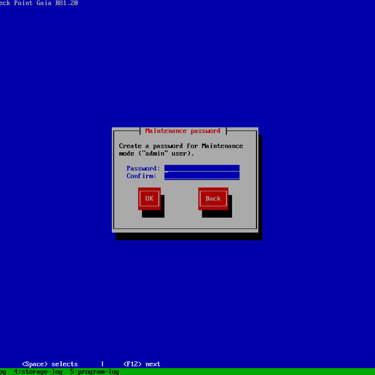375x375 pixels.
Task: Click the Confirm password input field
Action: 202,176
